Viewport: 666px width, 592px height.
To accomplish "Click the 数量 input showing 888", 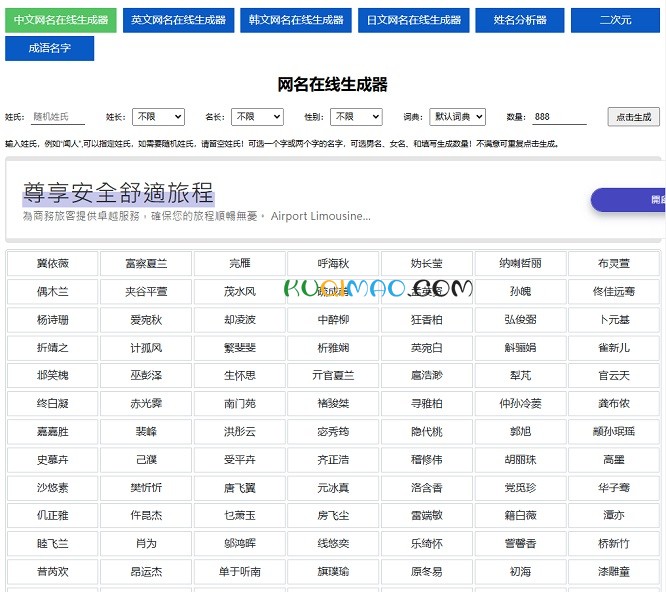I will (x=559, y=117).
